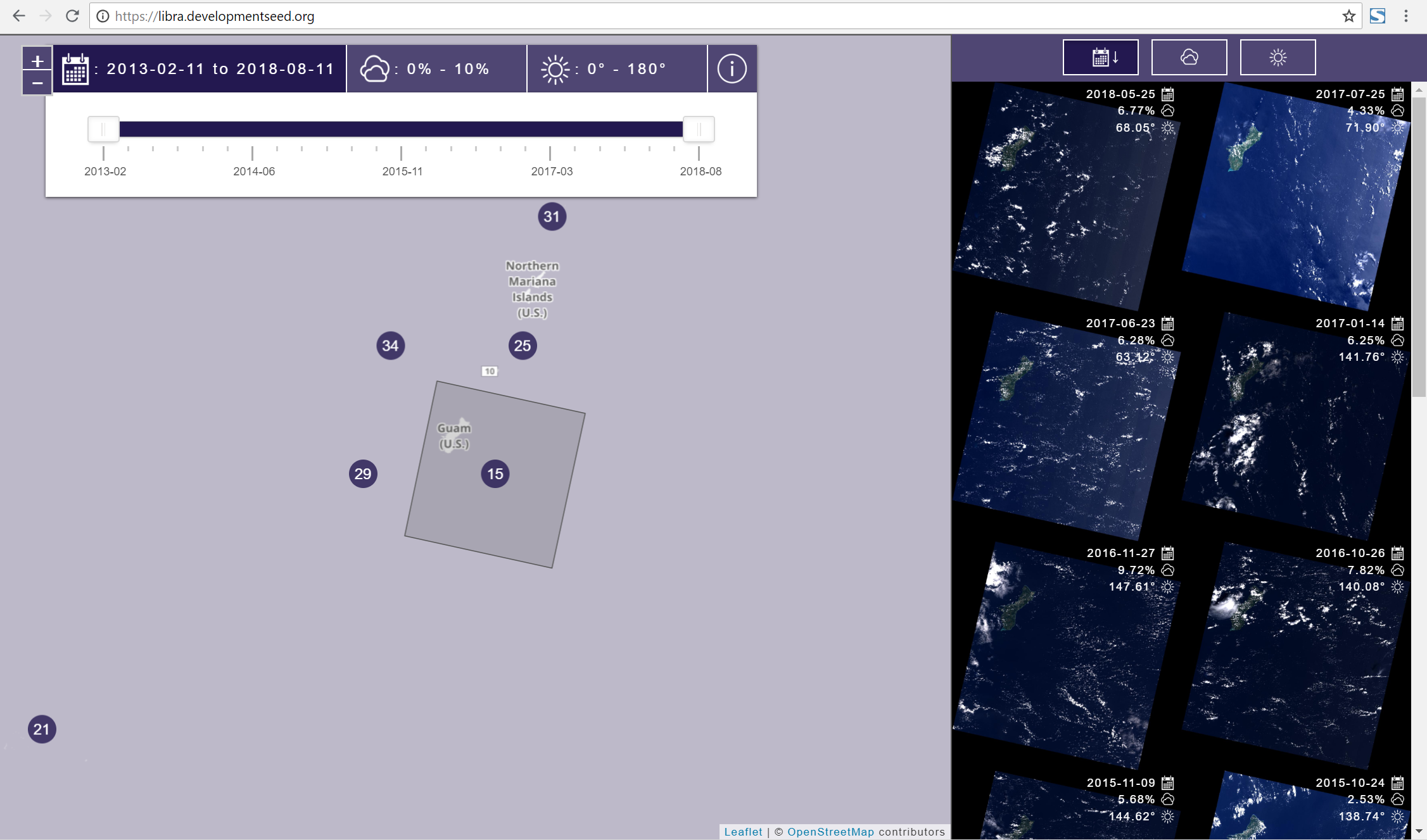Click the Northern Mariana Islands map label
Screen dimensions: 1427x840
pos(532,289)
